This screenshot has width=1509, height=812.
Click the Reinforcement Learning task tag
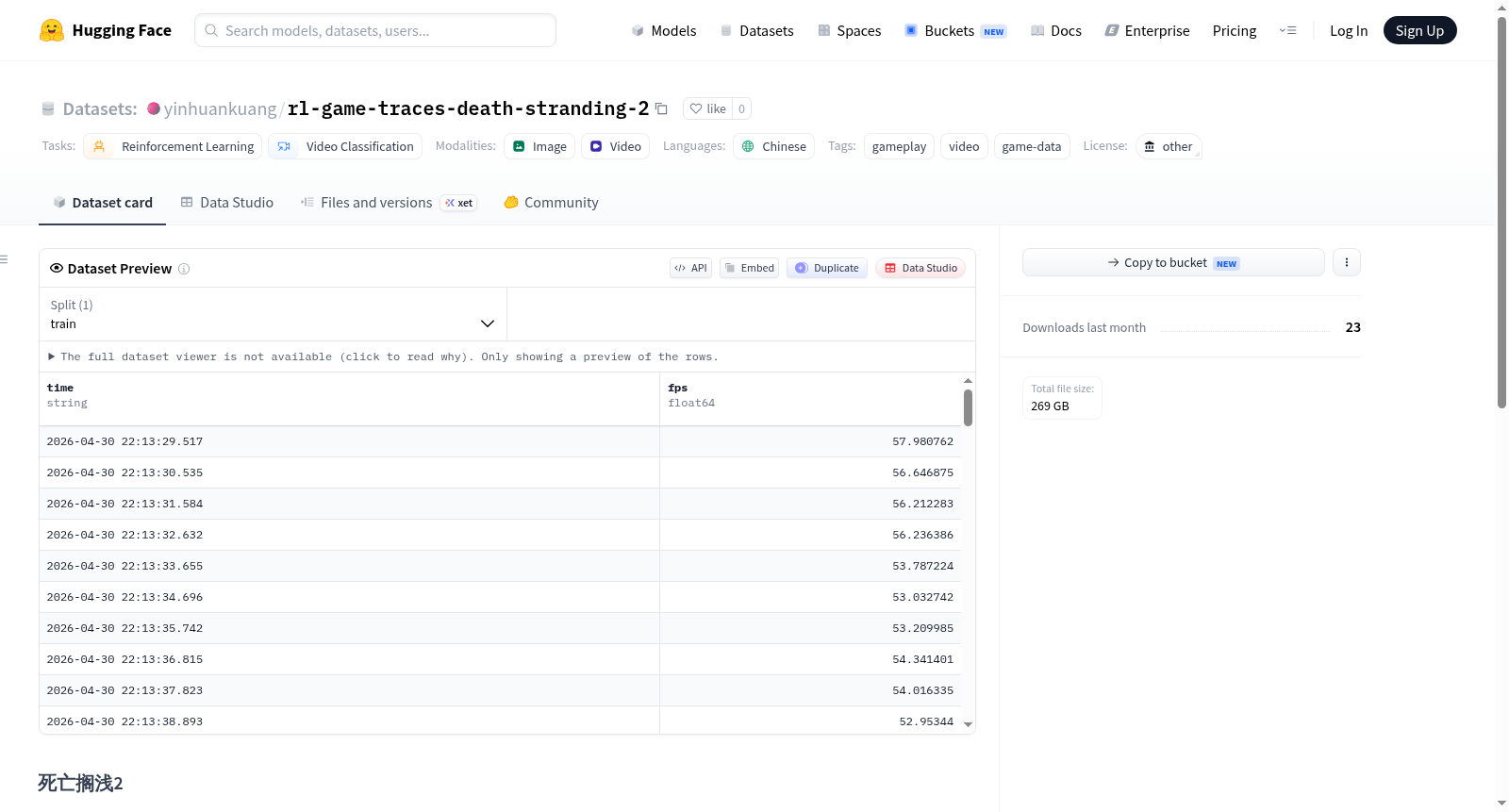(173, 146)
